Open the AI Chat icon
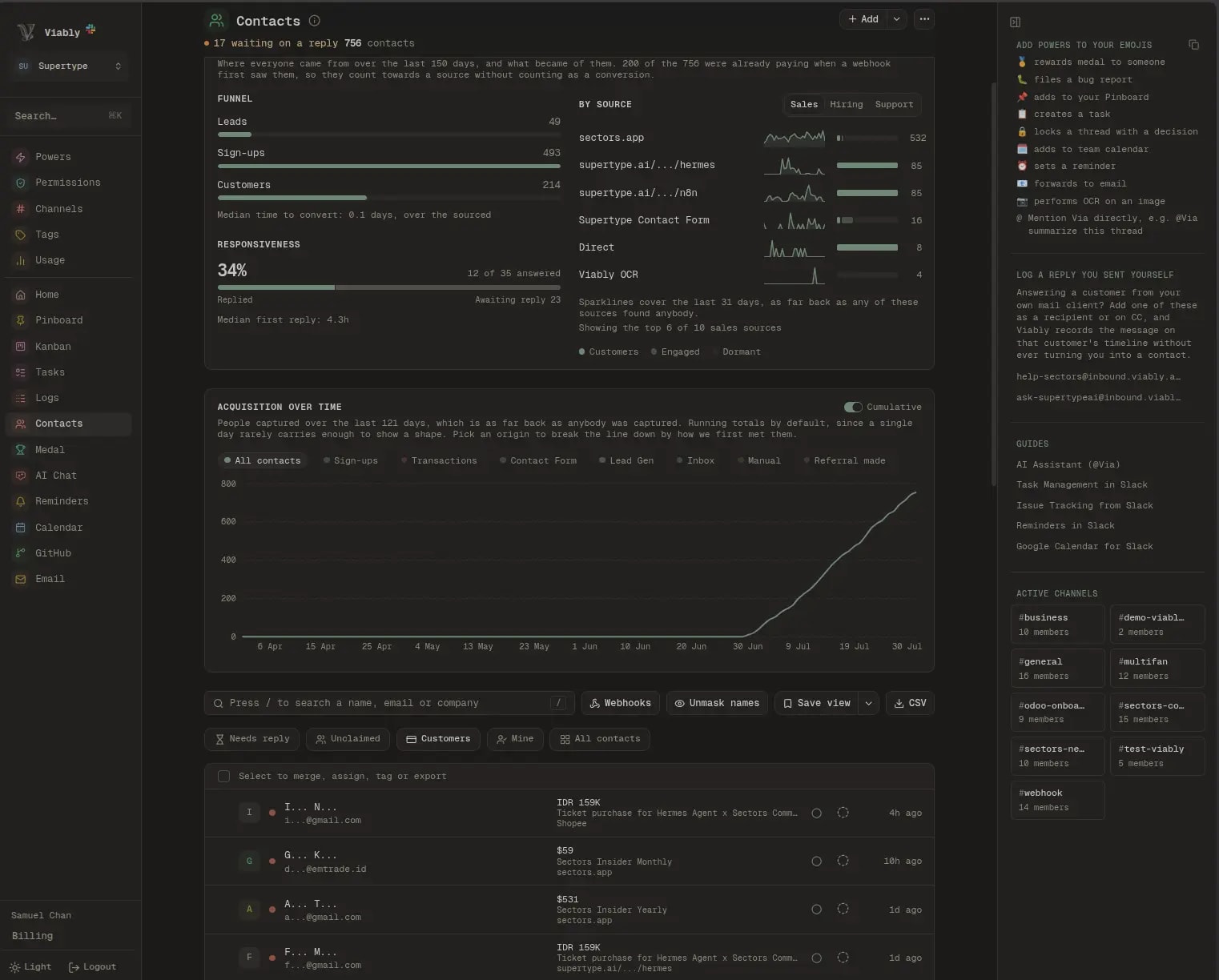The height and width of the screenshot is (980, 1219). click(21, 476)
